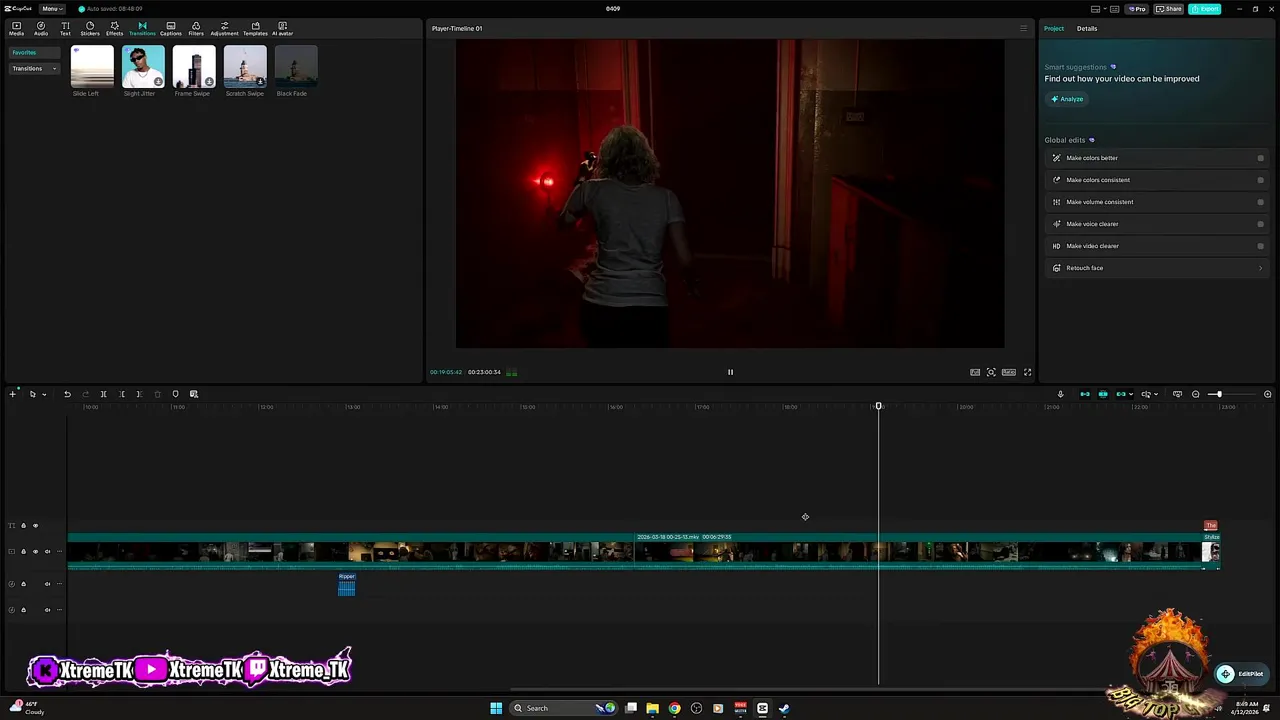The width and height of the screenshot is (1280, 720).
Task: Record voiceover with microphone icon
Action: (1060, 394)
